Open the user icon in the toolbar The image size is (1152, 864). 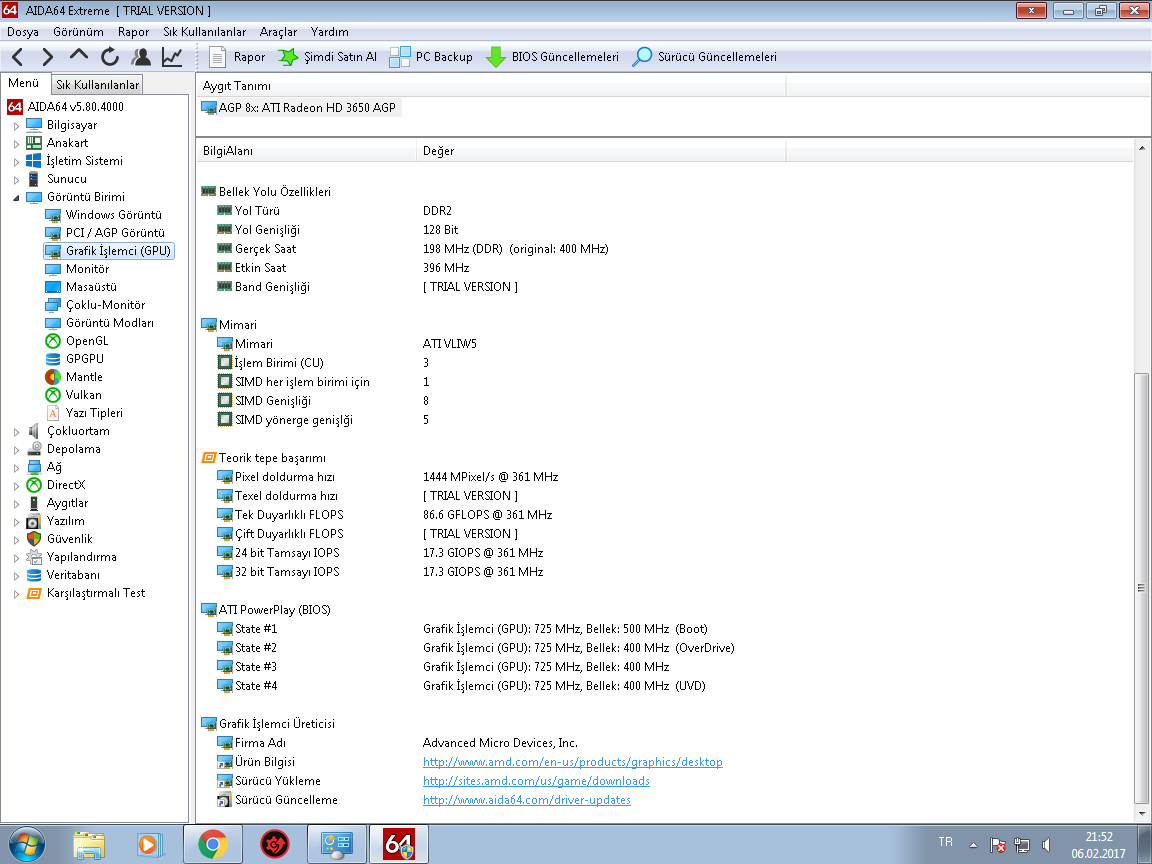(141, 57)
